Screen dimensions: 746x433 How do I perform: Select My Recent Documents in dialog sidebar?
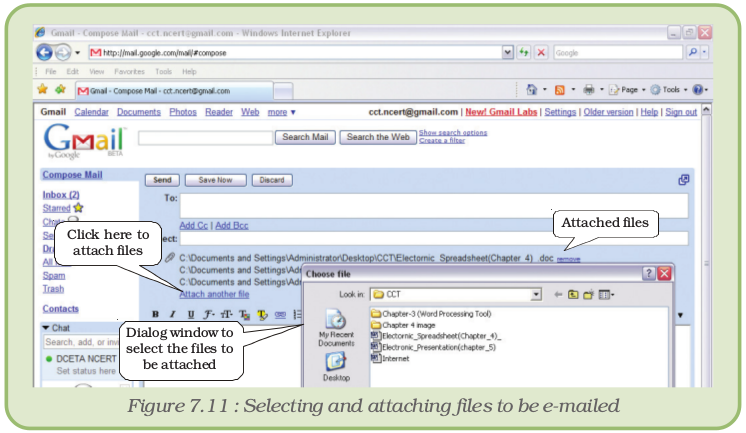tap(336, 328)
